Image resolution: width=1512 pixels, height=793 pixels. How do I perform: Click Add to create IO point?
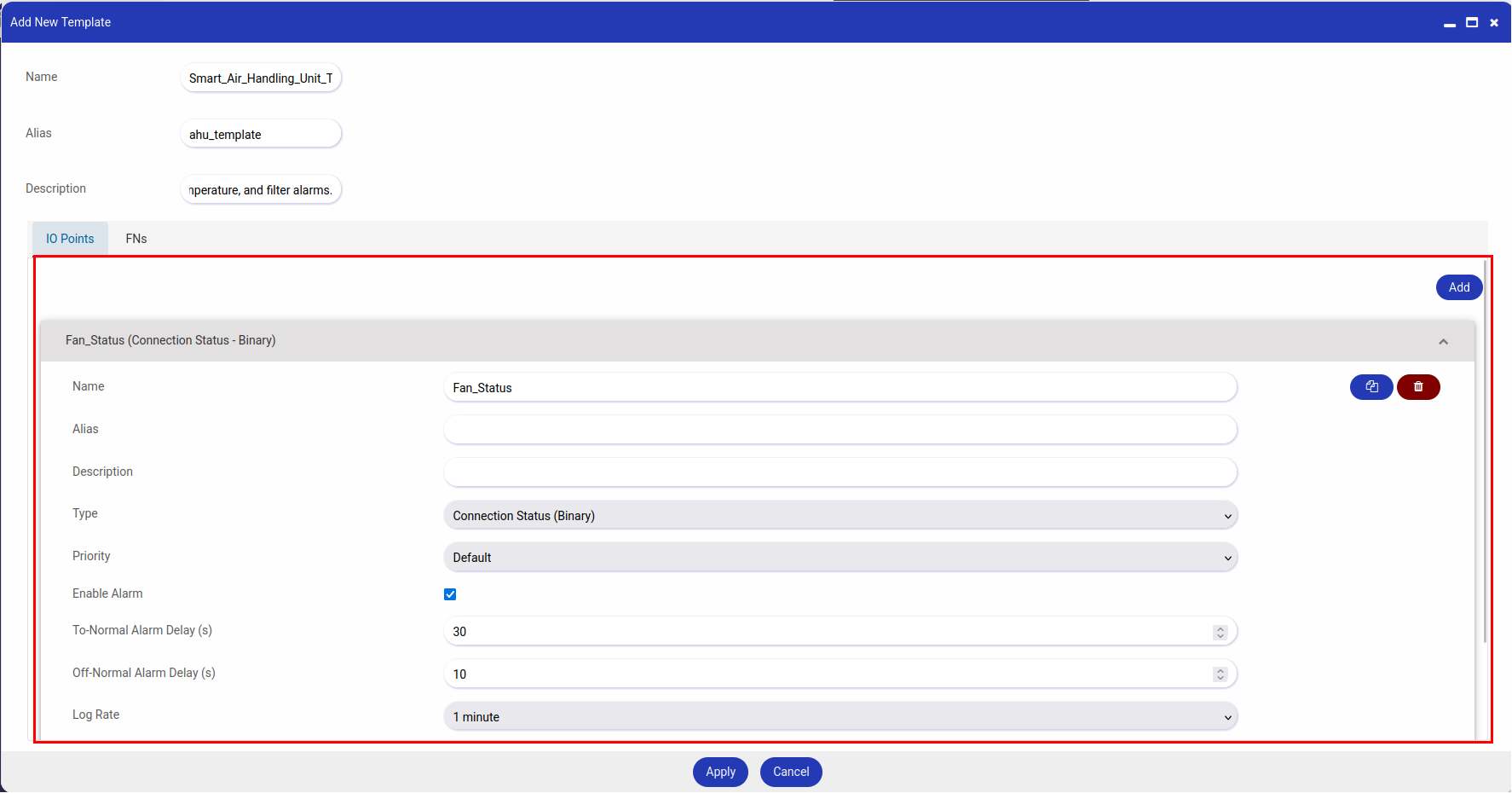point(1459,287)
